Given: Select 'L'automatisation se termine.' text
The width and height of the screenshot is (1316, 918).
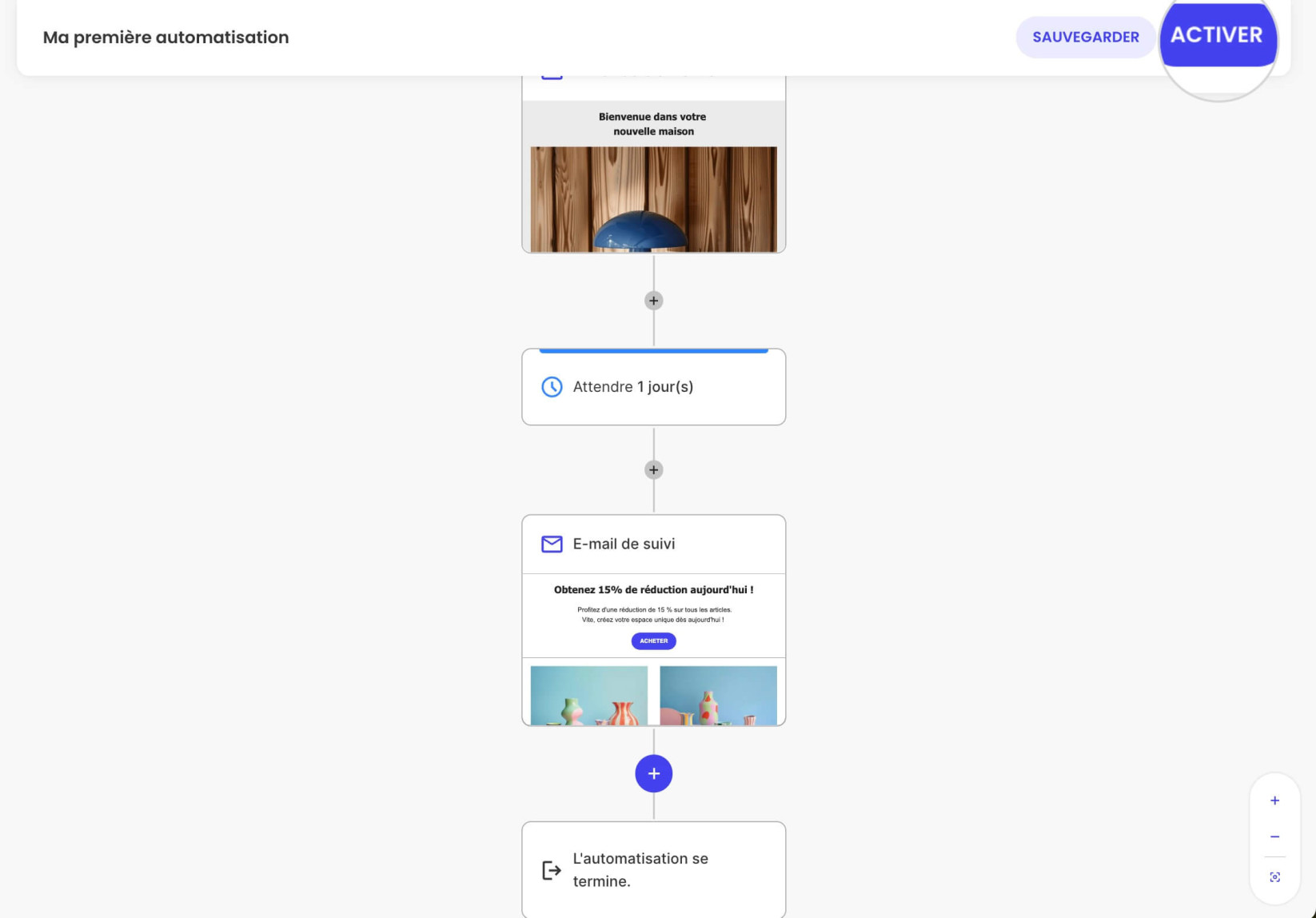Looking at the screenshot, I should coord(640,870).
